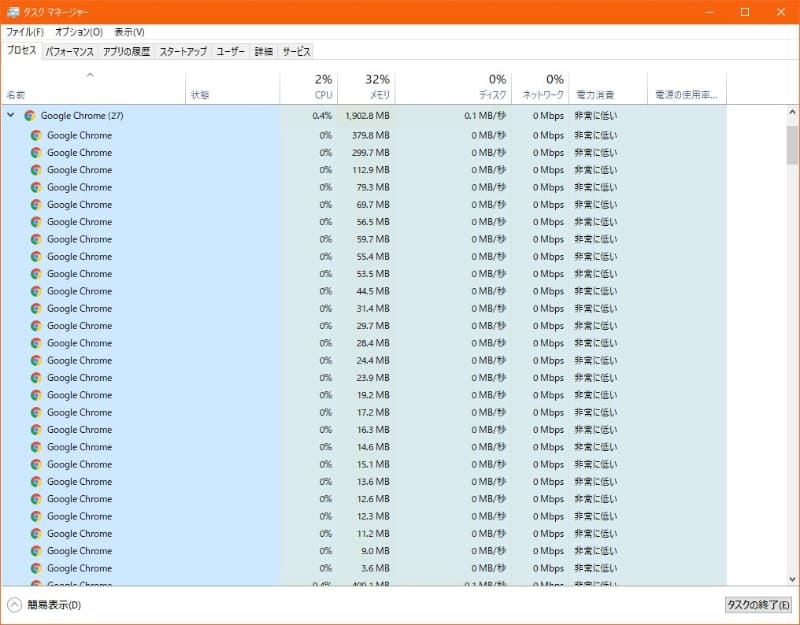
Task: Click Chrome icon in the 112.9 MB row
Action: (x=36, y=170)
